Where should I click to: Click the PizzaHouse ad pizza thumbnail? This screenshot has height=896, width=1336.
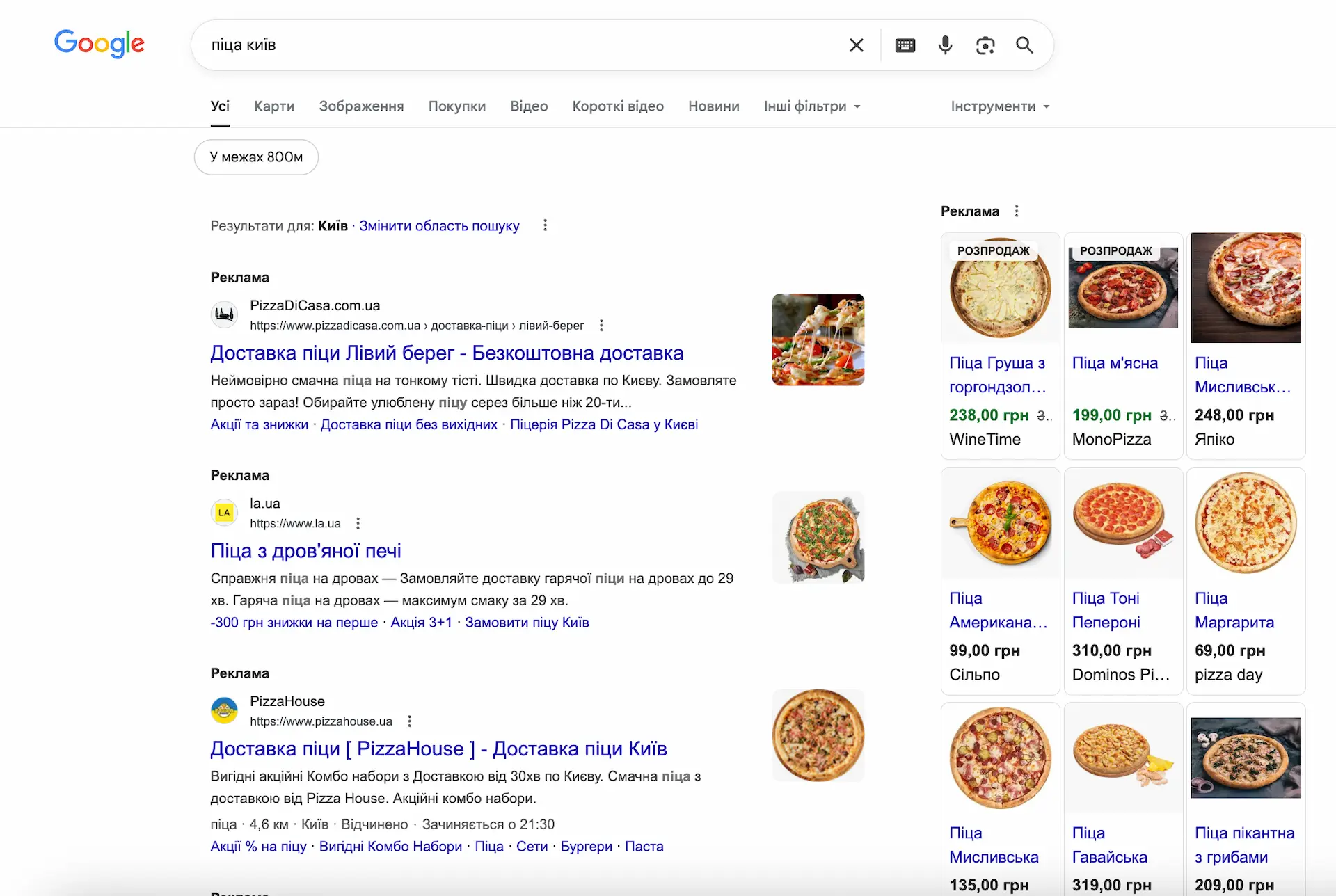click(818, 735)
